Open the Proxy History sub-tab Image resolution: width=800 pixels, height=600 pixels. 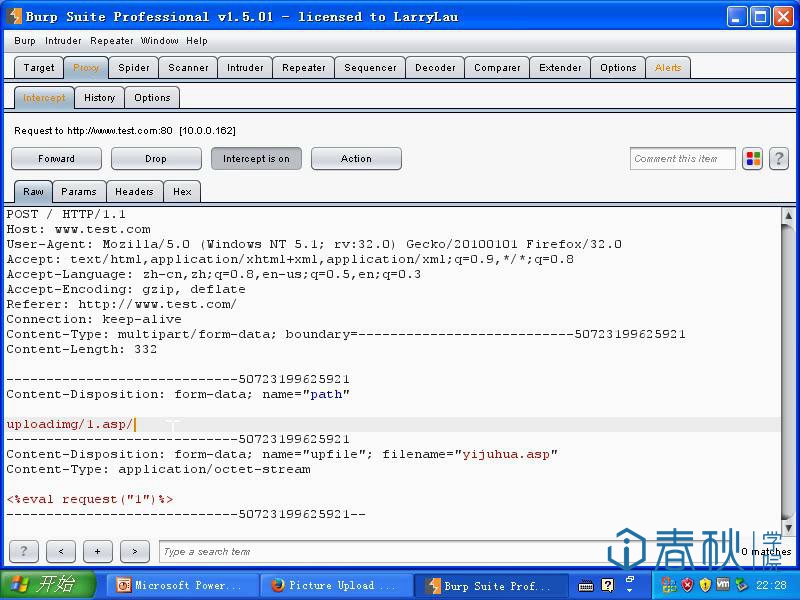tap(99, 97)
